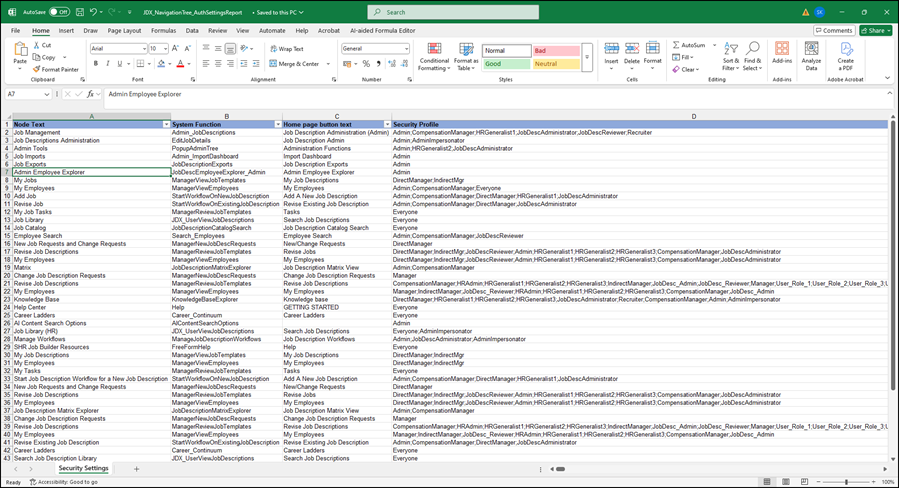Apply the Good cell style
The image size is (899, 488).
point(506,64)
